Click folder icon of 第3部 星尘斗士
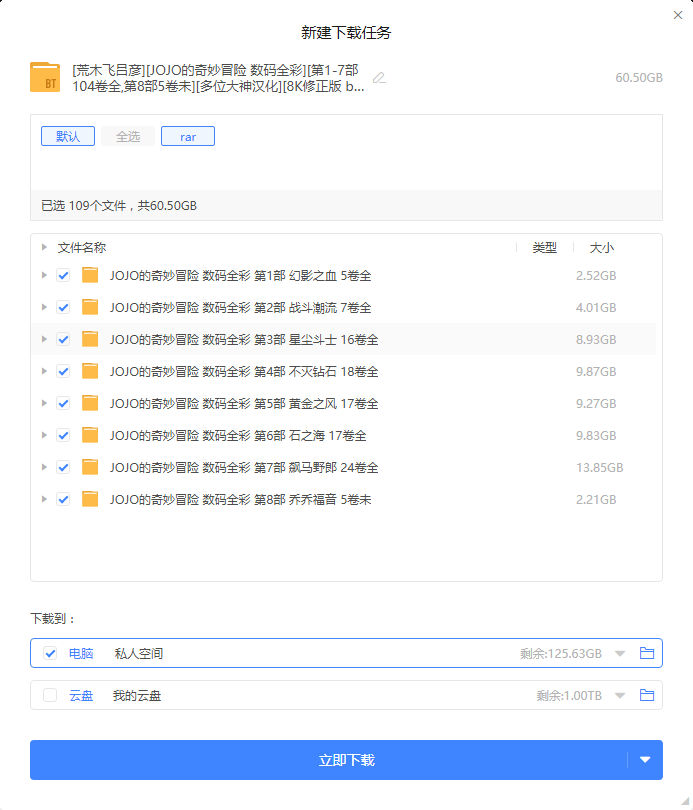The height and width of the screenshot is (810, 693). coord(90,339)
